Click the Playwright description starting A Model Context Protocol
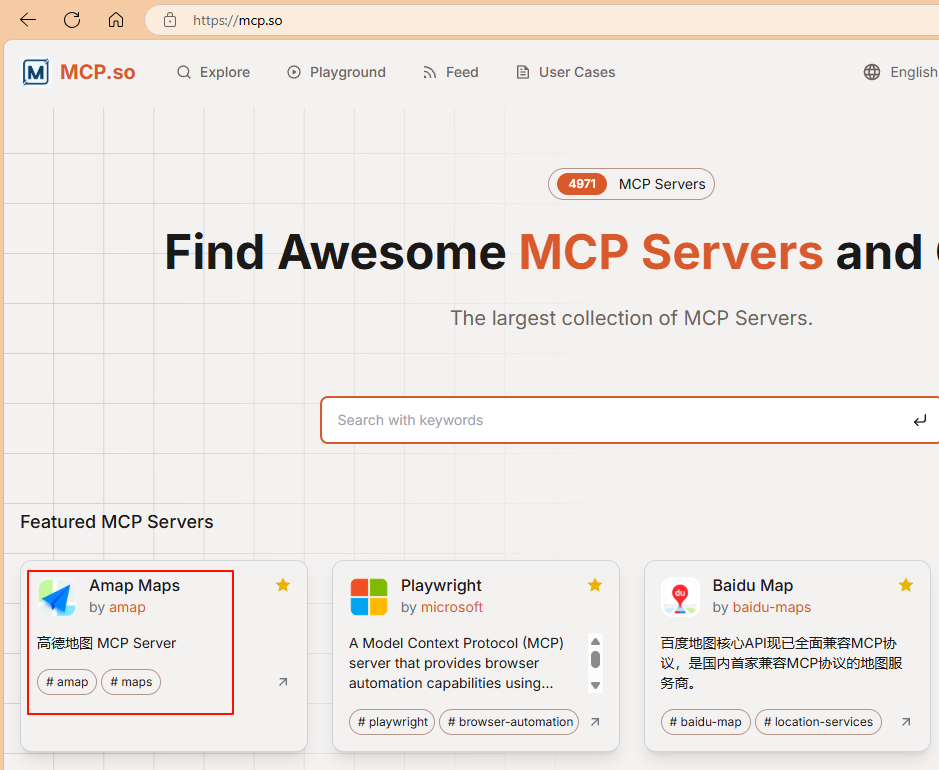 456,663
